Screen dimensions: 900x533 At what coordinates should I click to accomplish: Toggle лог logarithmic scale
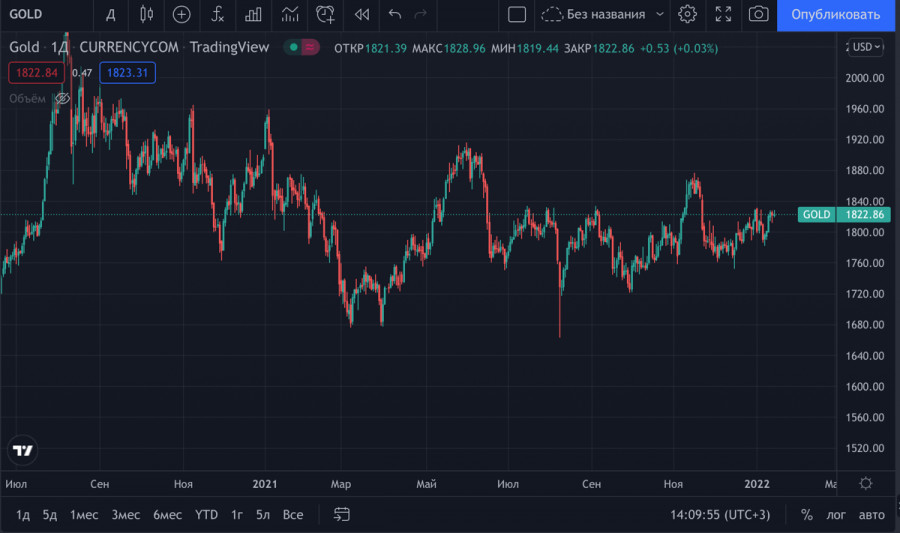[836, 515]
